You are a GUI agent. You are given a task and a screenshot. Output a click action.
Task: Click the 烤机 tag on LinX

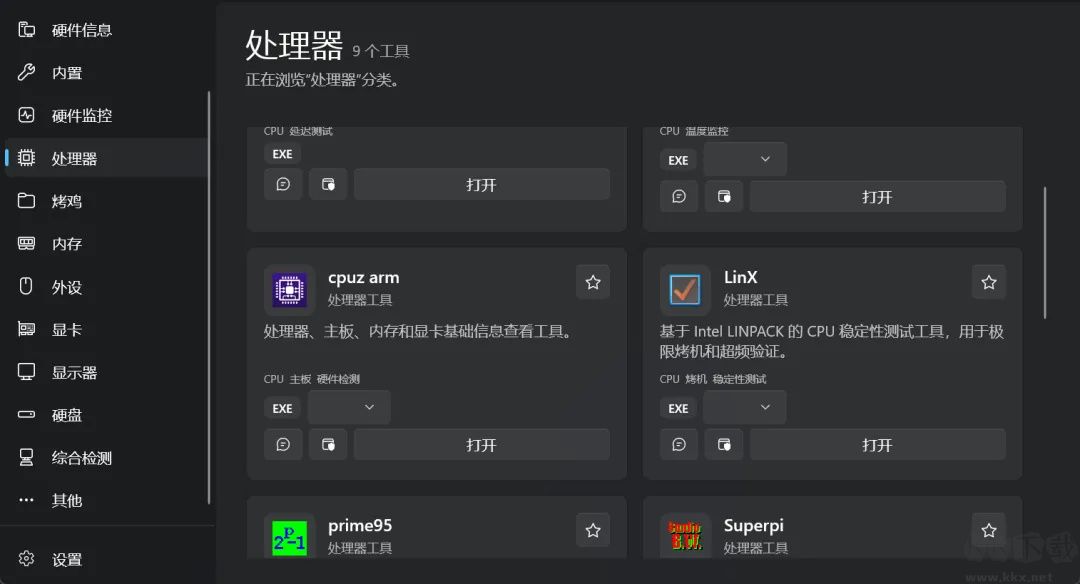tap(696, 379)
